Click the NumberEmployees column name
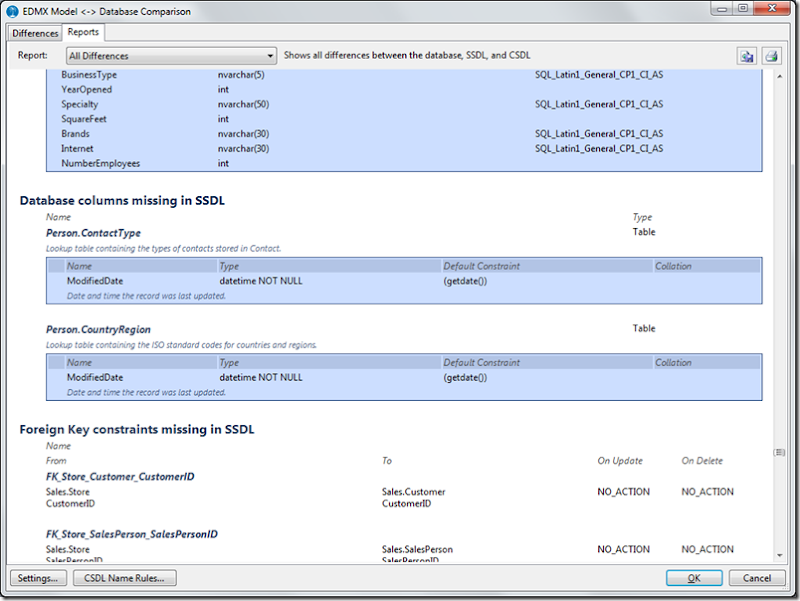The width and height of the screenshot is (800, 601). click(x=101, y=163)
